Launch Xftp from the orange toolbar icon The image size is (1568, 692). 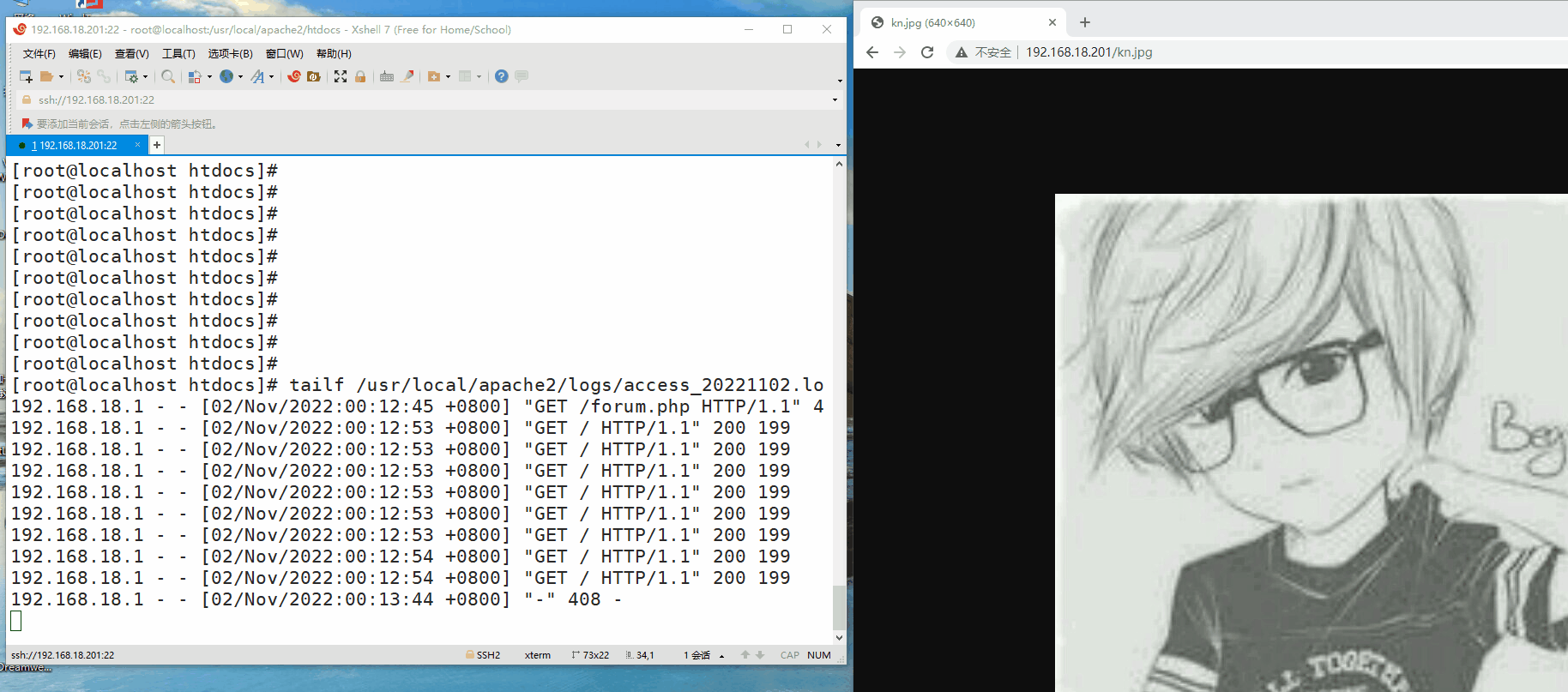[314, 76]
